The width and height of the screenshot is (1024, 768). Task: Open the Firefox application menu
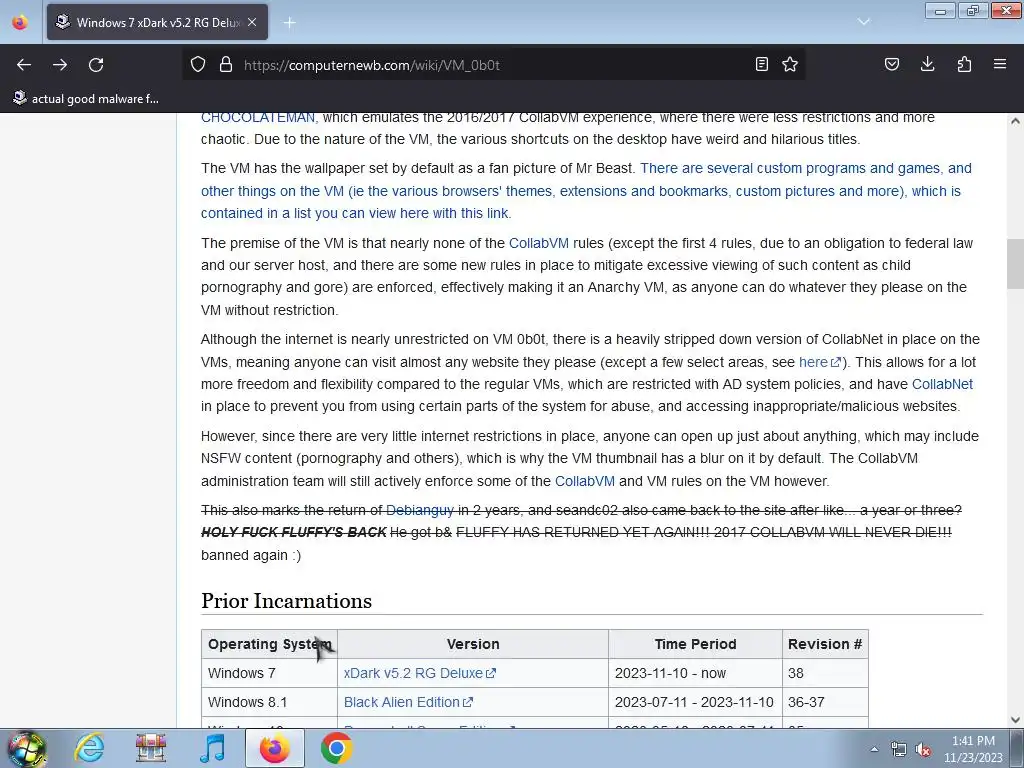(x=1000, y=64)
